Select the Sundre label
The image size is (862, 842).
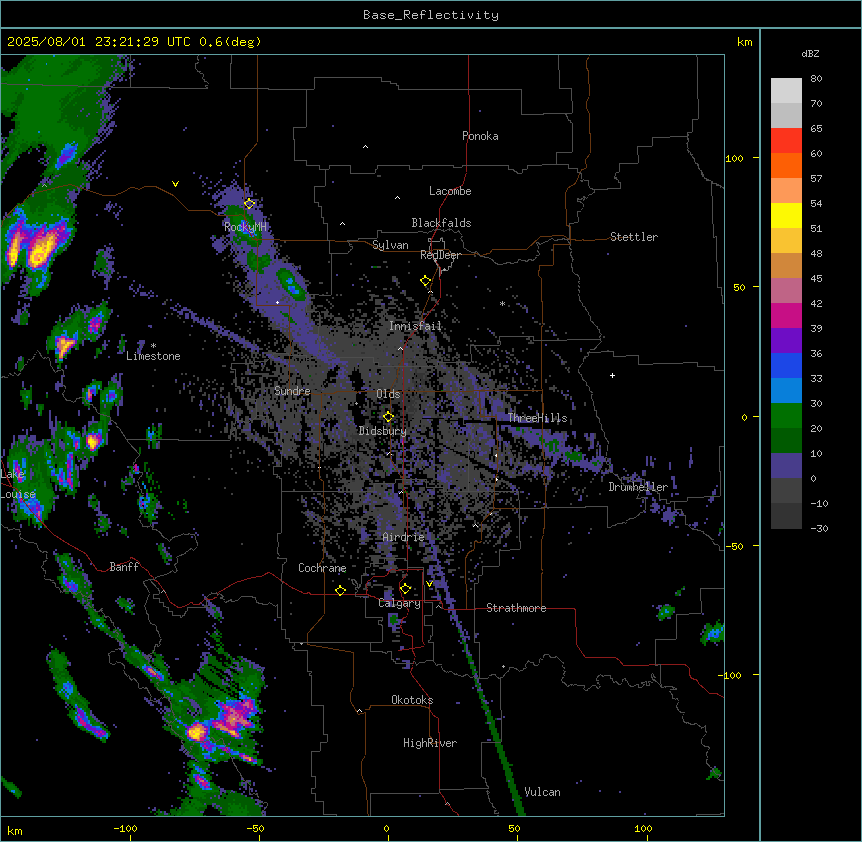(x=292, y=391)
